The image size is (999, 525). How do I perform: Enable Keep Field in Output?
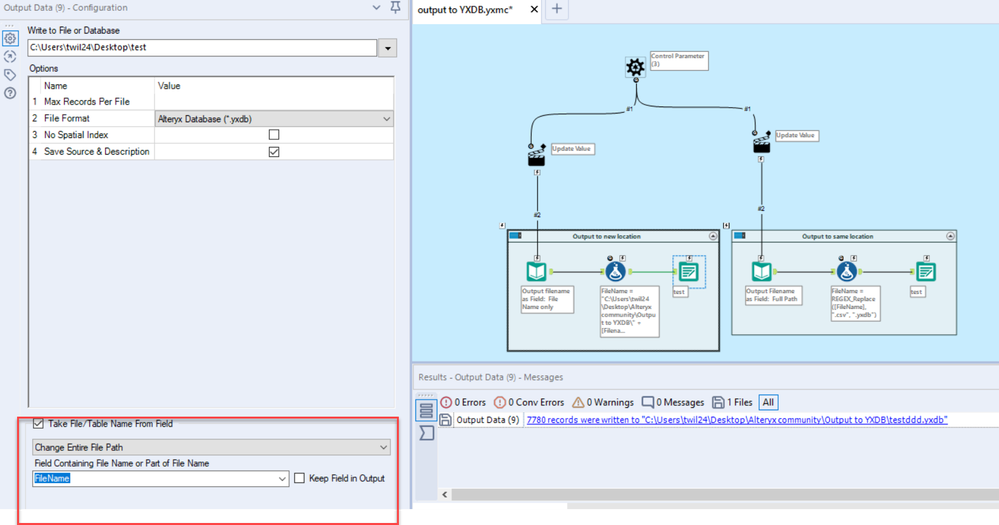pos(299,478)
